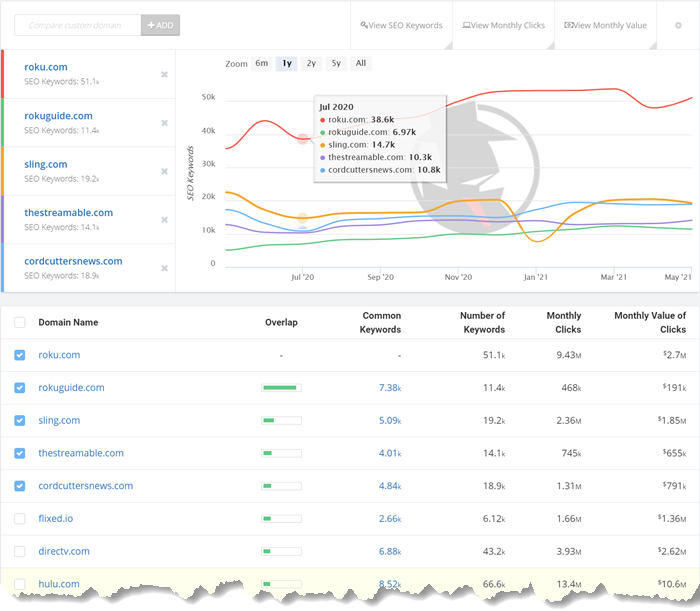This screenshot has height=611, width=700.
Task: Click sling.com orange data point on chart
Action: [x=303, y=218]
